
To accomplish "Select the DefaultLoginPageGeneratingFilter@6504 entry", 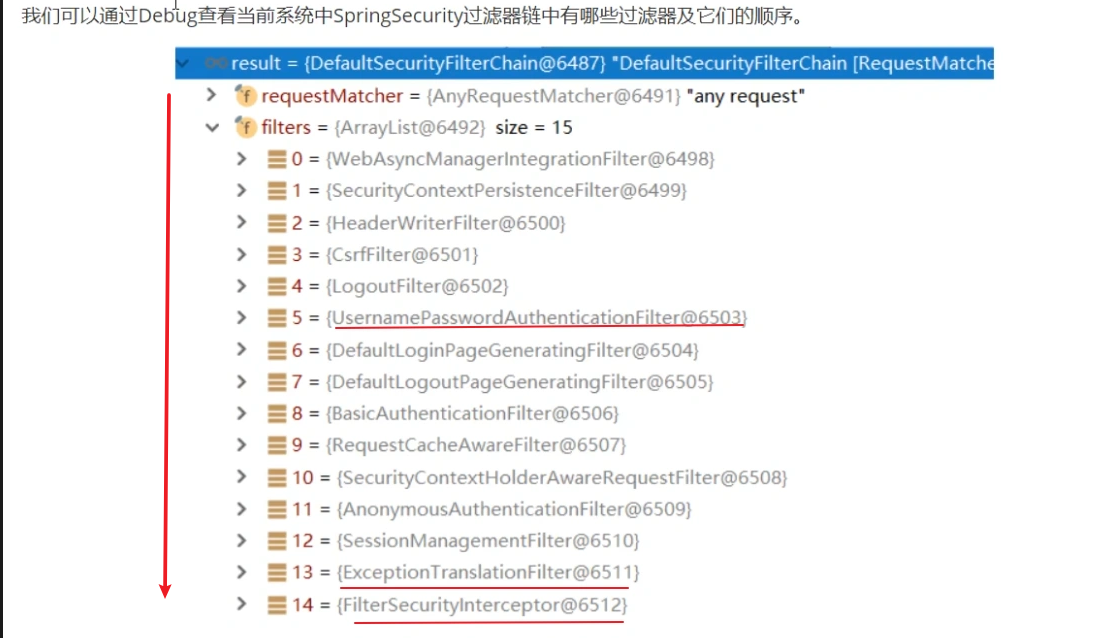I will 512,350.
